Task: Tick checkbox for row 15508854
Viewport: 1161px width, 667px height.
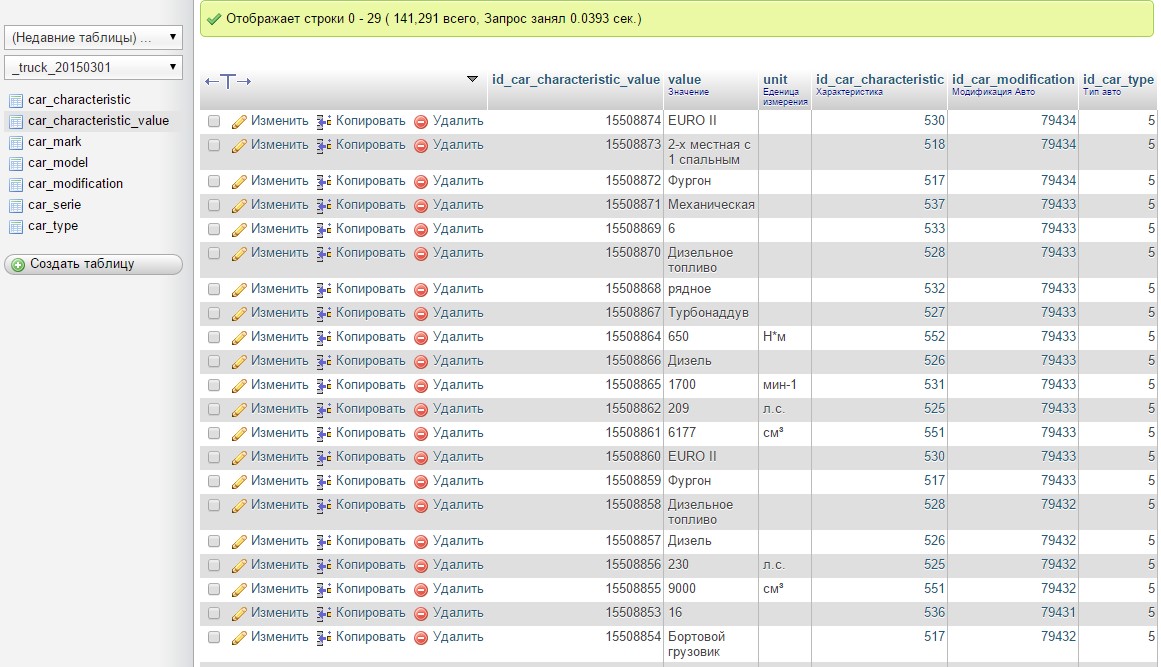Action: point(214,637)
